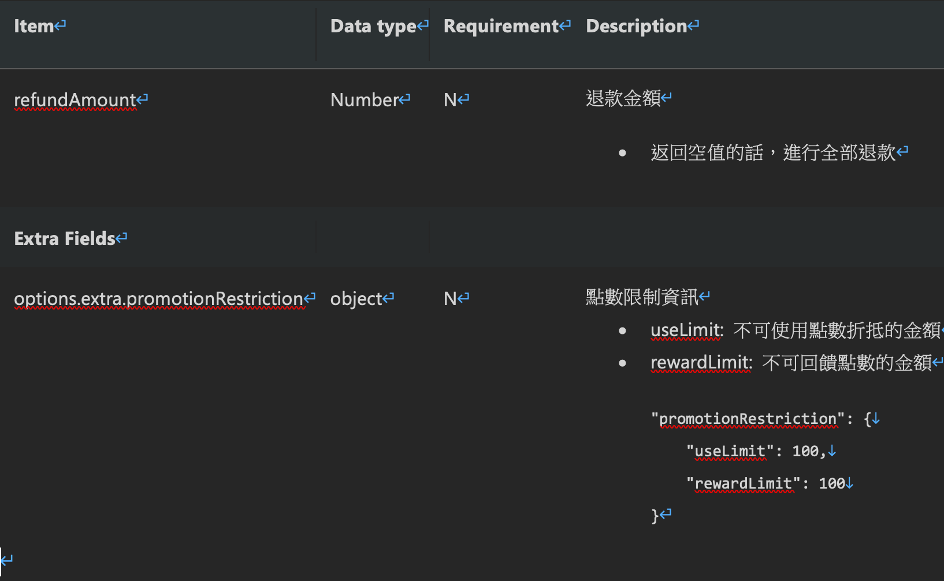Image resolution: width=944 pixels, height=582 pixels.
Task: Click the useLimit bullet description line
Action: pyautogui.click(x=795, y=330)
